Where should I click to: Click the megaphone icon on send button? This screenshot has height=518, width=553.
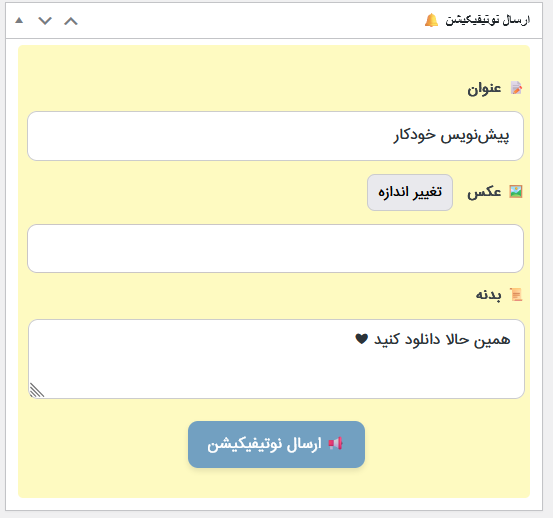[x=335, y=444]
